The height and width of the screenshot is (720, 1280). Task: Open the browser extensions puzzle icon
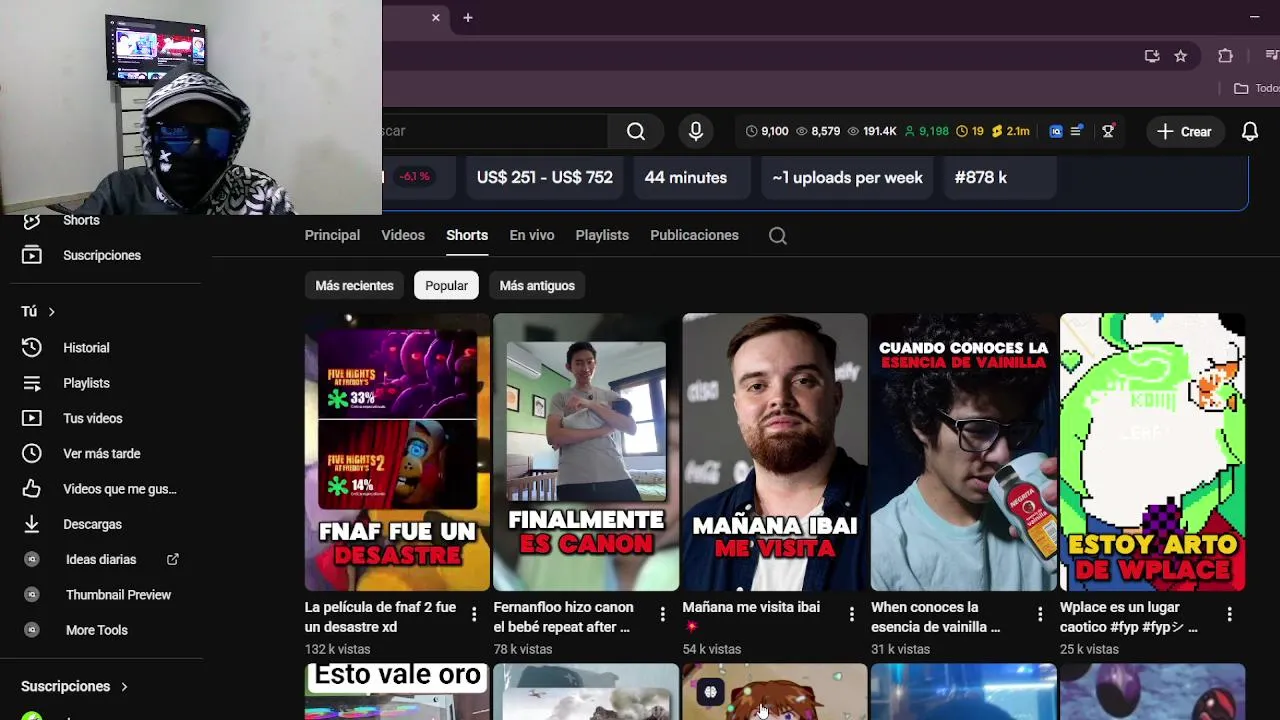[x=1225, y=56]
